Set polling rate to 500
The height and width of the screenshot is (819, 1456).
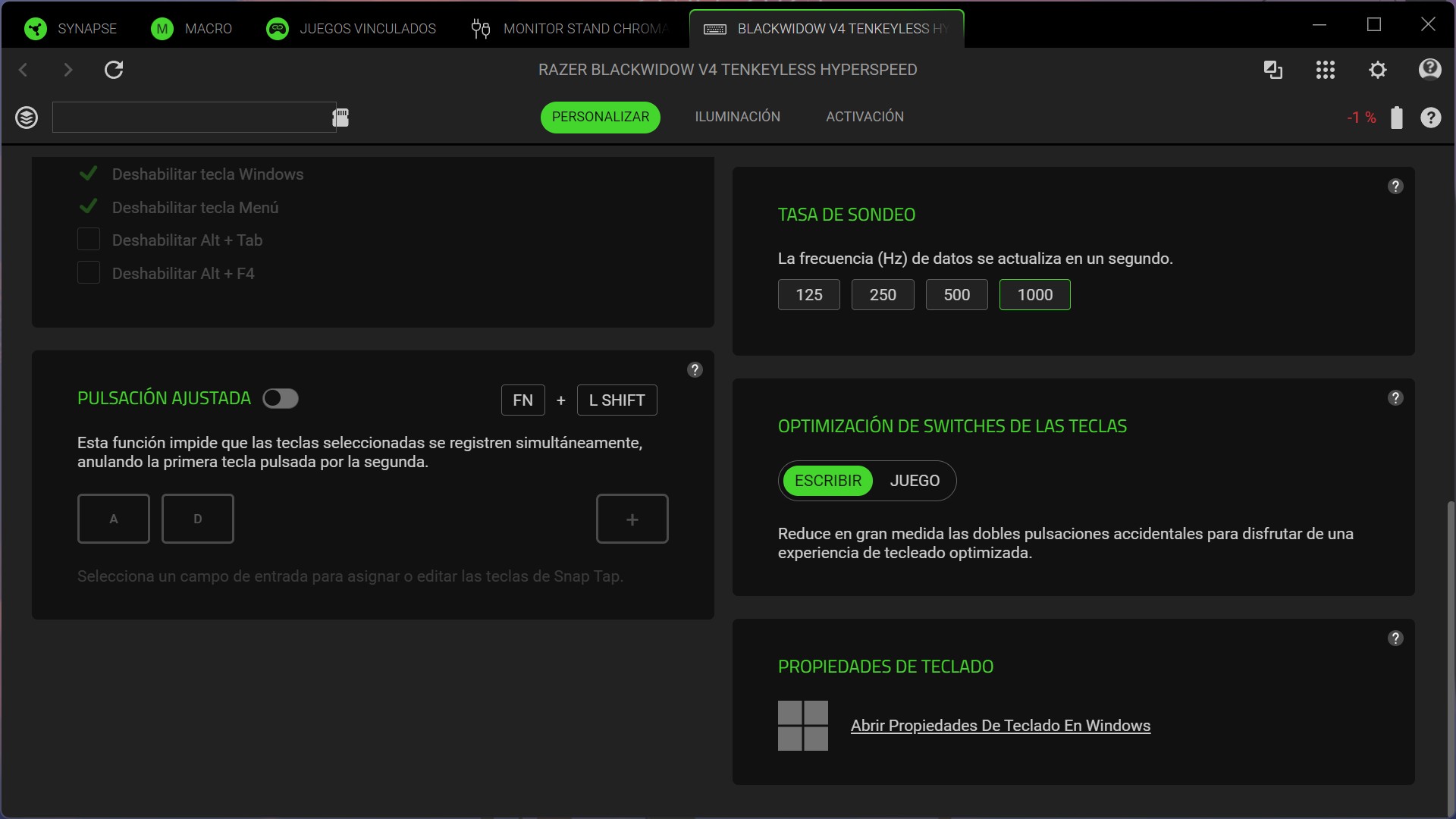pyautogui.click(x=957, y=295)
